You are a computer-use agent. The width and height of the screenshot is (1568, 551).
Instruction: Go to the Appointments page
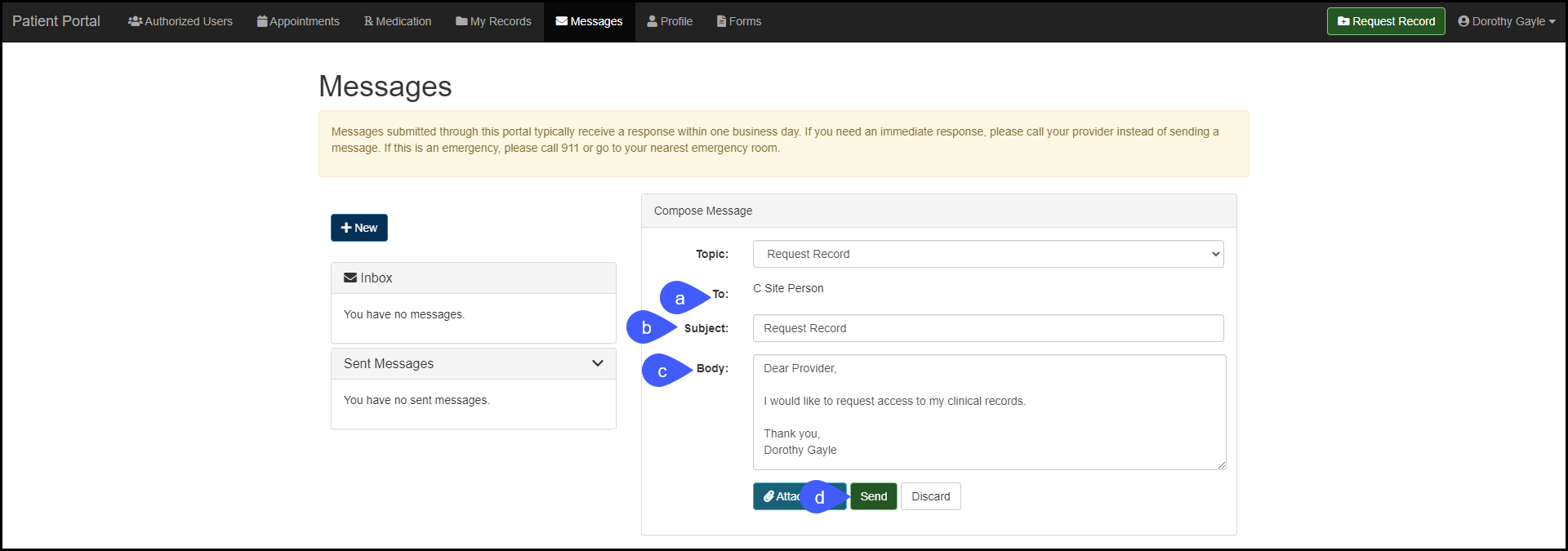[x=298, y=21]
